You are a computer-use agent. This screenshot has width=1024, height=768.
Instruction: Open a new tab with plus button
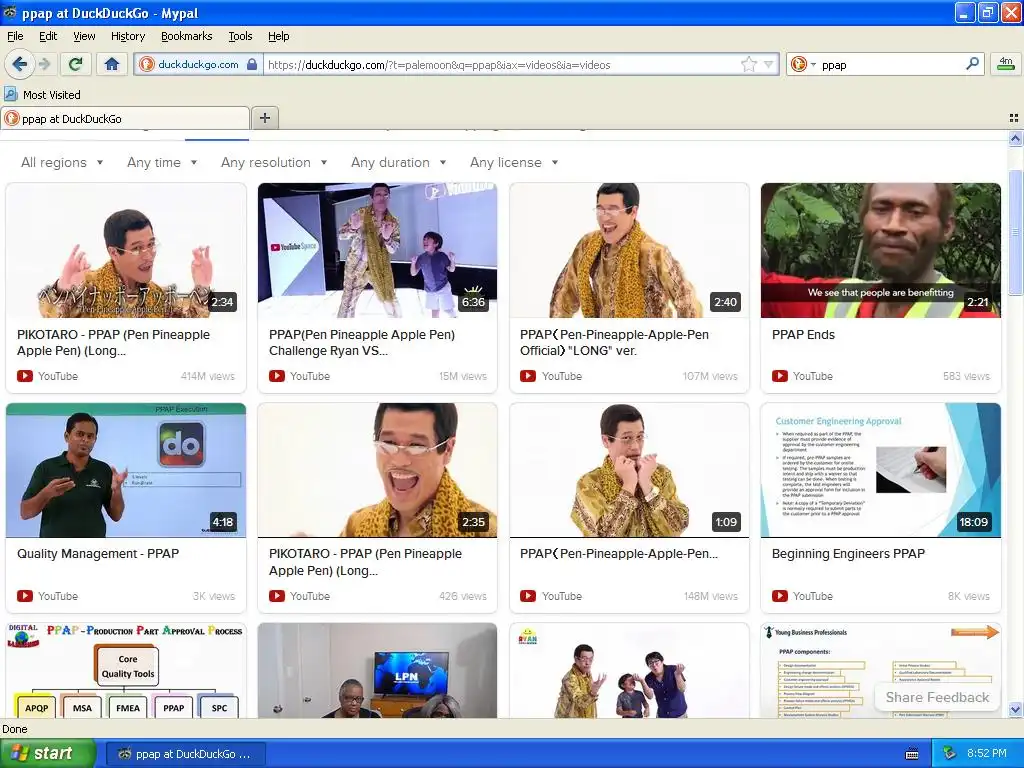pos(264,118)
